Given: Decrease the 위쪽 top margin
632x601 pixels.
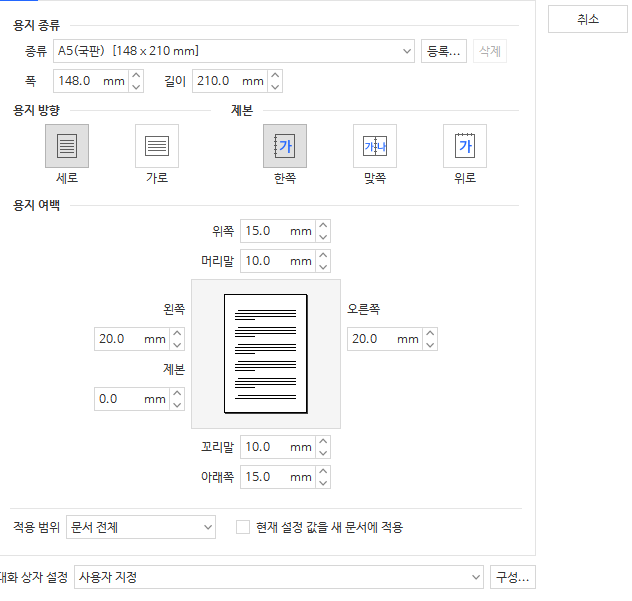Looking at the screenshot, I should pyautogui.click(x=323, y=237).
